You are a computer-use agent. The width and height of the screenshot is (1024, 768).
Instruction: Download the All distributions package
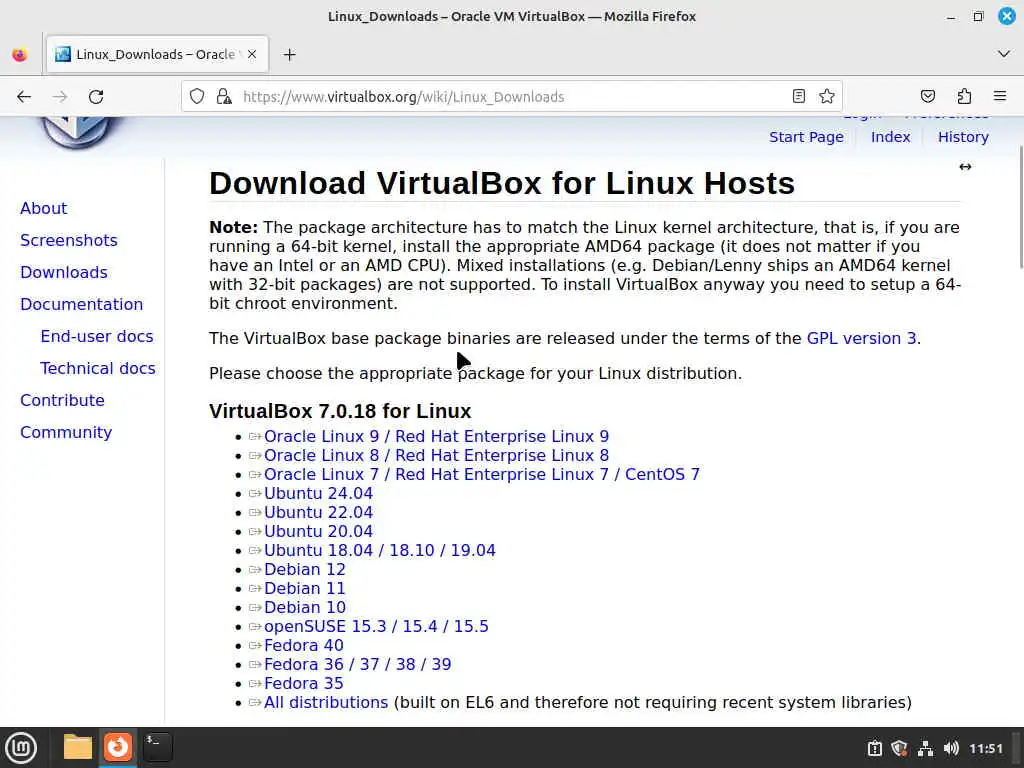click(x=326, y=702)
